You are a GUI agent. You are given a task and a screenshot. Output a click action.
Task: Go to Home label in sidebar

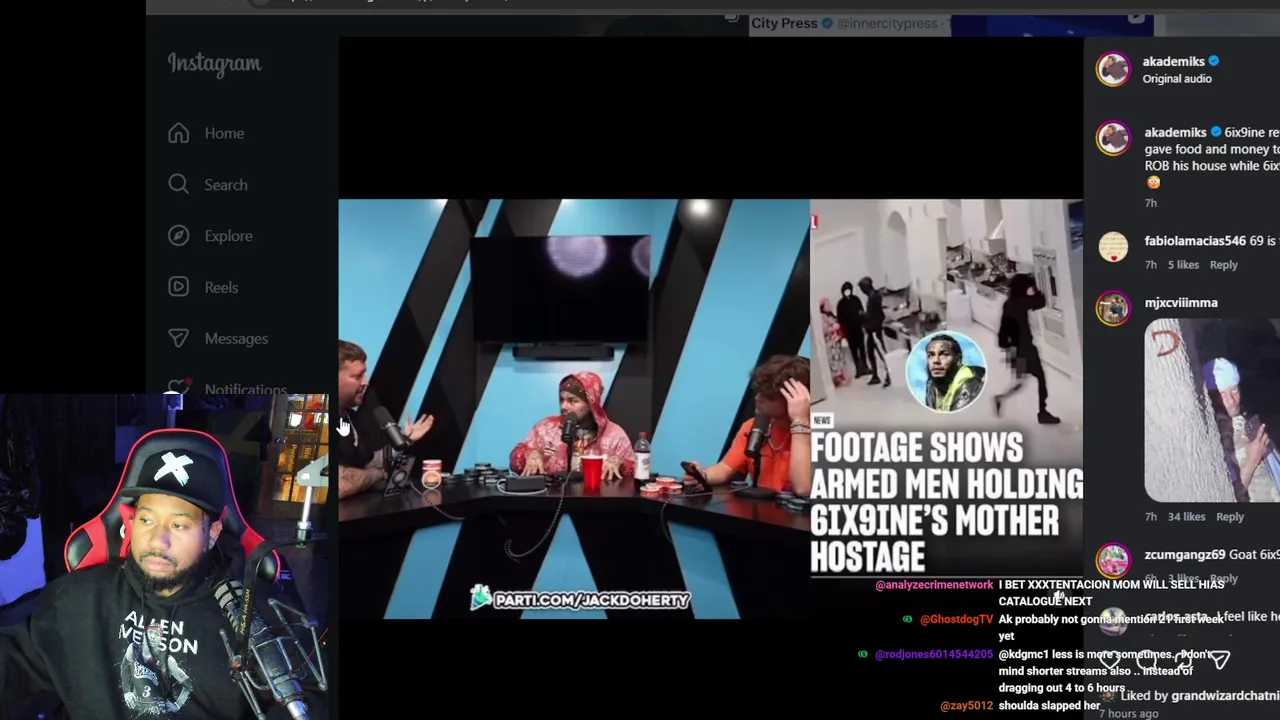(x=224, y=133)
